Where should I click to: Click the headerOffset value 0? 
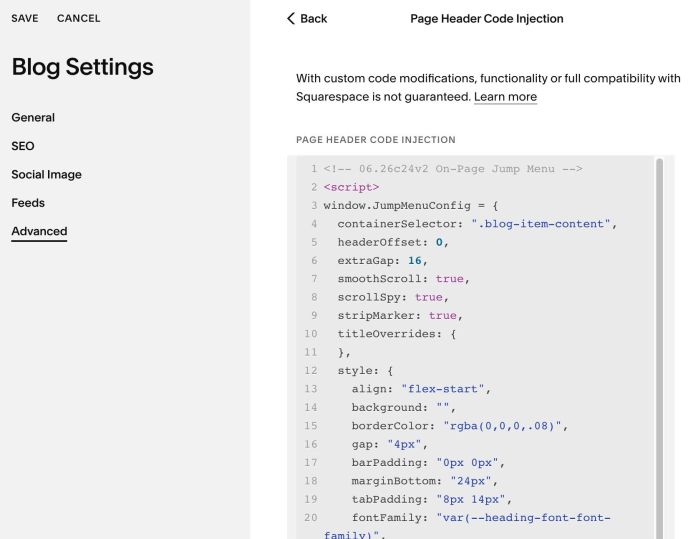439,242
